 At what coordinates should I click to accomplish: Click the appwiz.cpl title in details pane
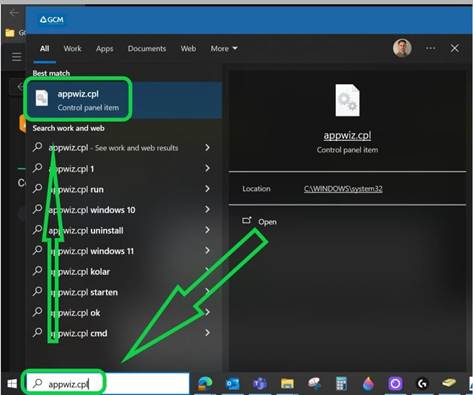click(347, 135)
